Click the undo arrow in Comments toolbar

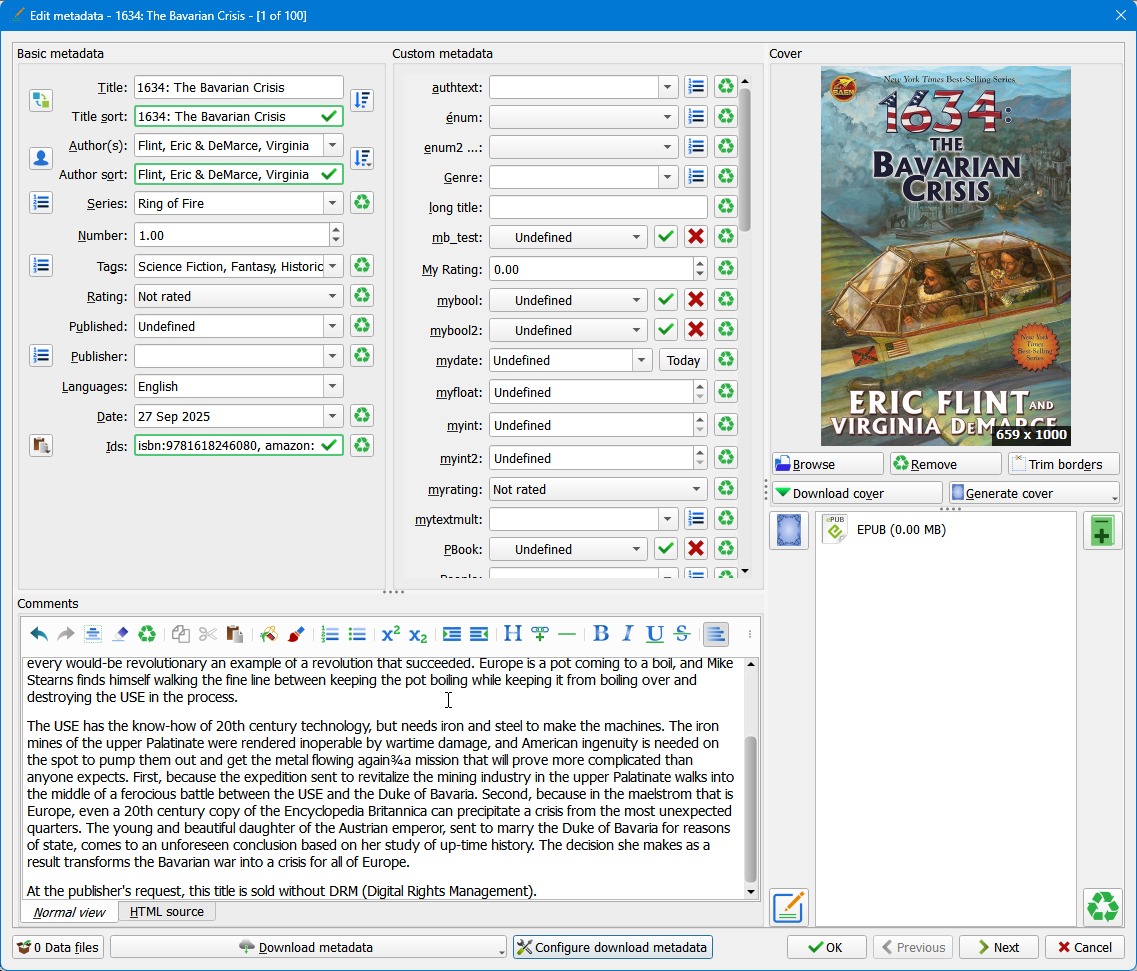point(39,634)
